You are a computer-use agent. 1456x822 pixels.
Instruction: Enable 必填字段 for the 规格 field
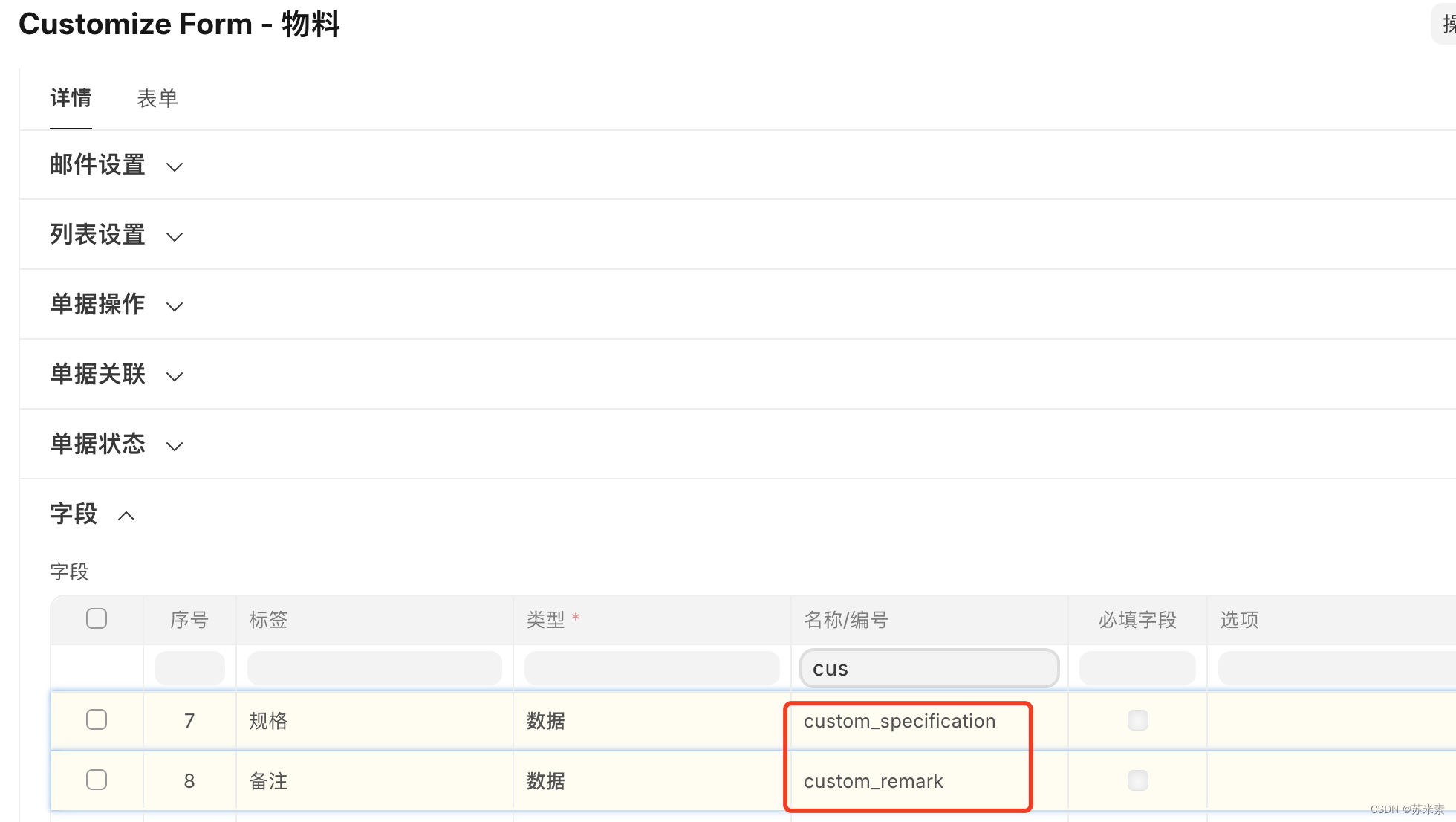click(1137, 719)
